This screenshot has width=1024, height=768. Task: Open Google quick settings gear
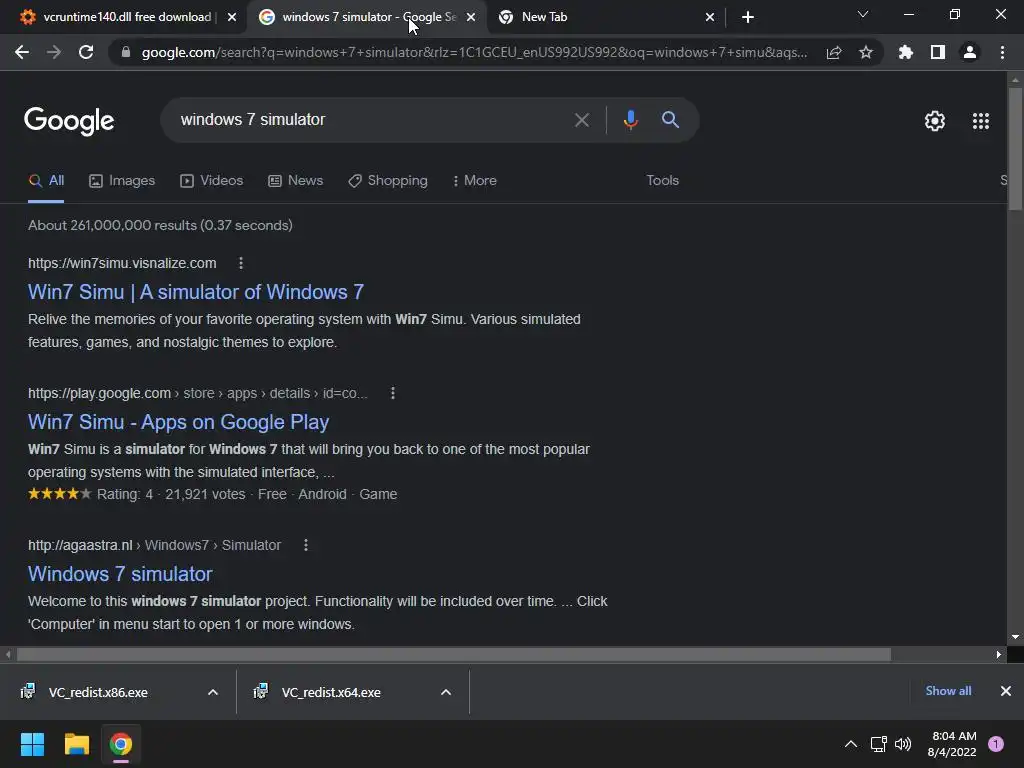pyautogui.click(x=935, y=121)
